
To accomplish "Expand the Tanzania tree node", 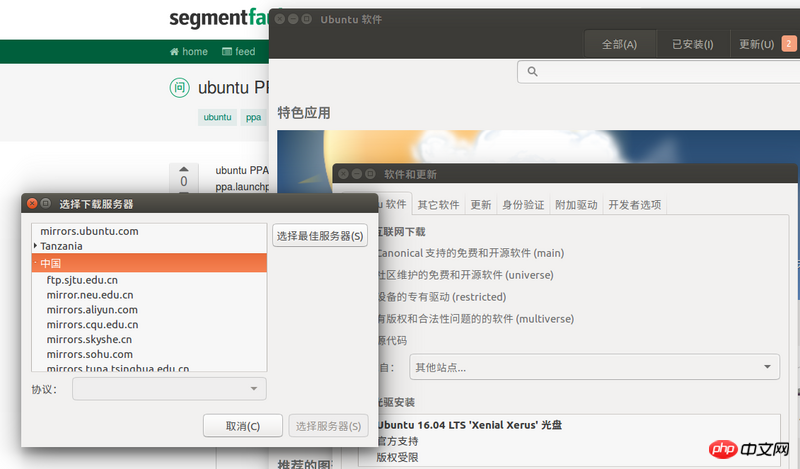I will [x=35, y=245].
